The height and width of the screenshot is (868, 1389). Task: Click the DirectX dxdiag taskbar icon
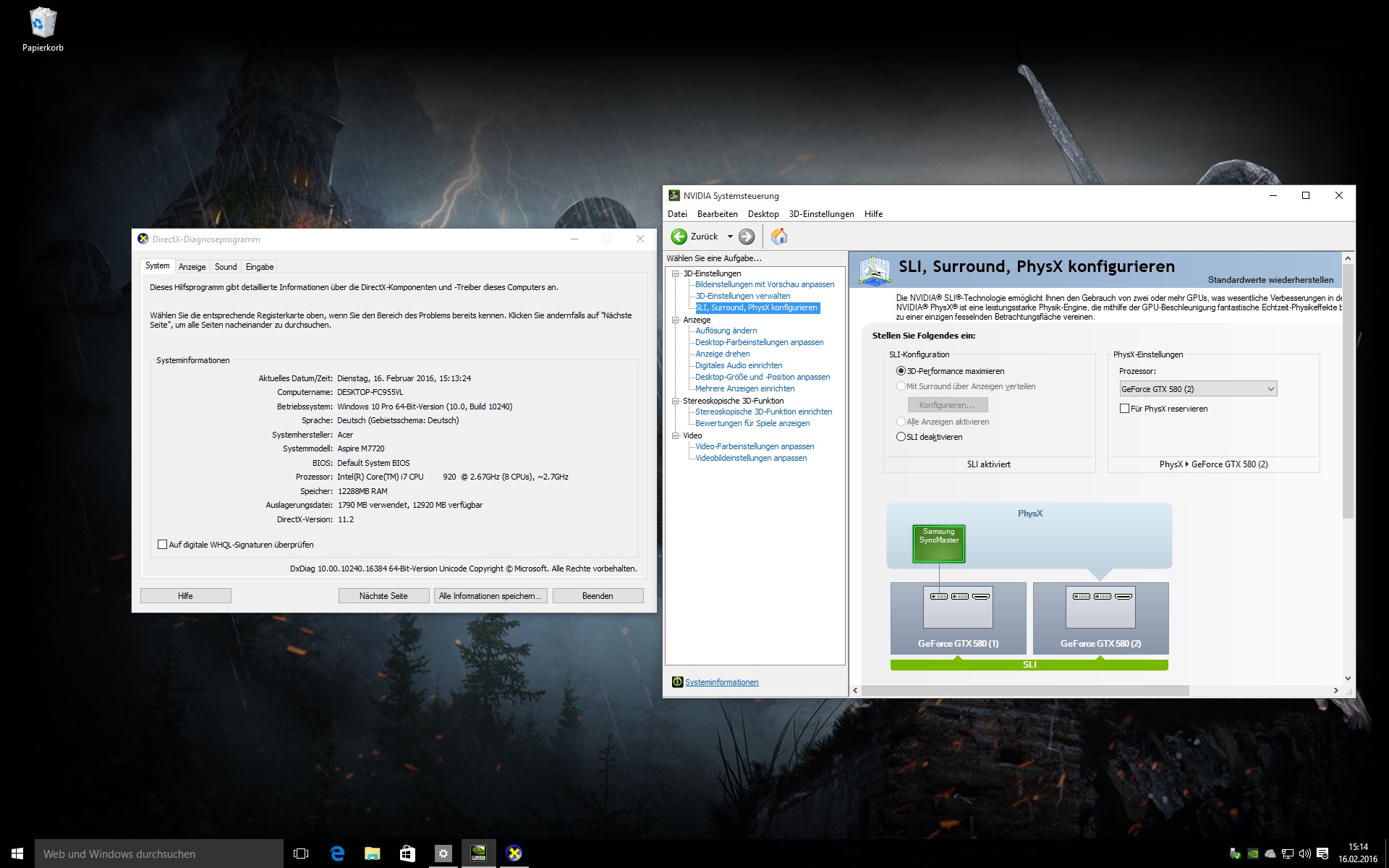514,854
